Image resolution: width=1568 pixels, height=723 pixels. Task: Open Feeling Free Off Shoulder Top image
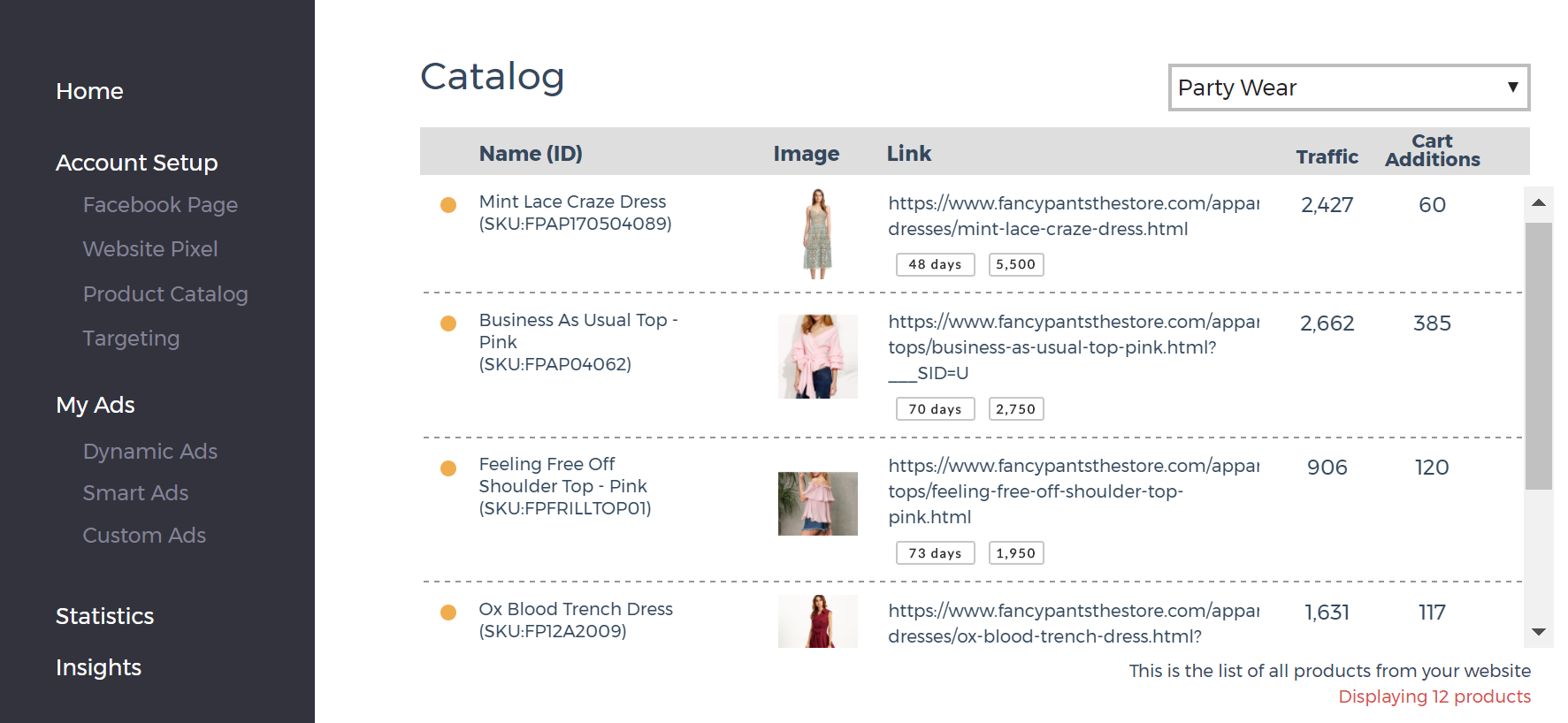tap(818, 503)
